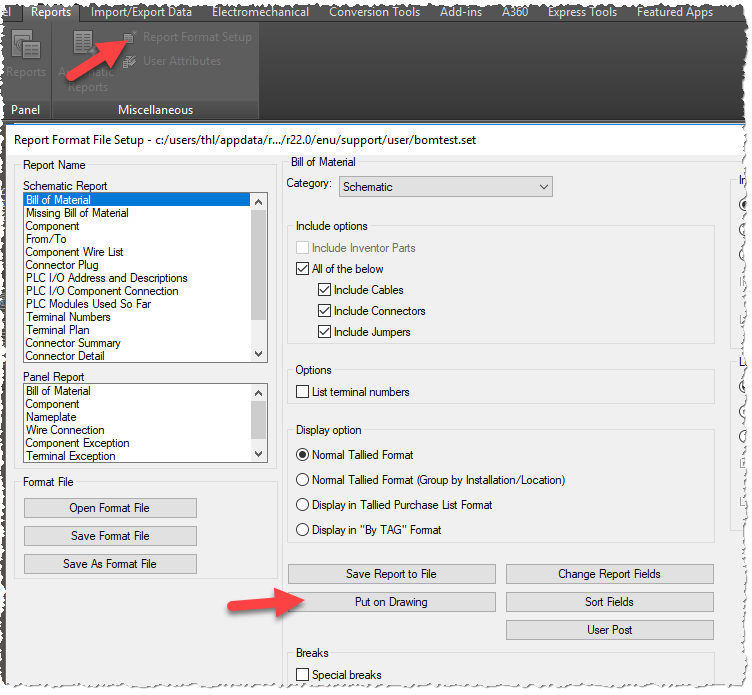The image size is (752, 695).
Task: Click Open Format File button
Action: click(110, 508)
